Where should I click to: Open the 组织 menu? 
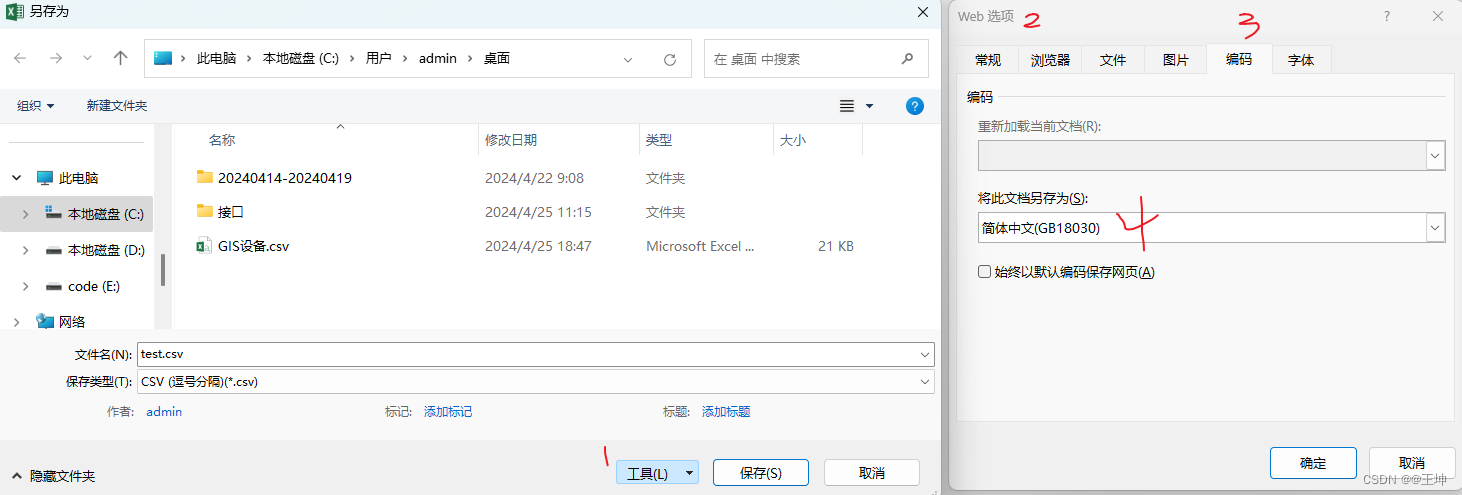click(x=36, y=105)
